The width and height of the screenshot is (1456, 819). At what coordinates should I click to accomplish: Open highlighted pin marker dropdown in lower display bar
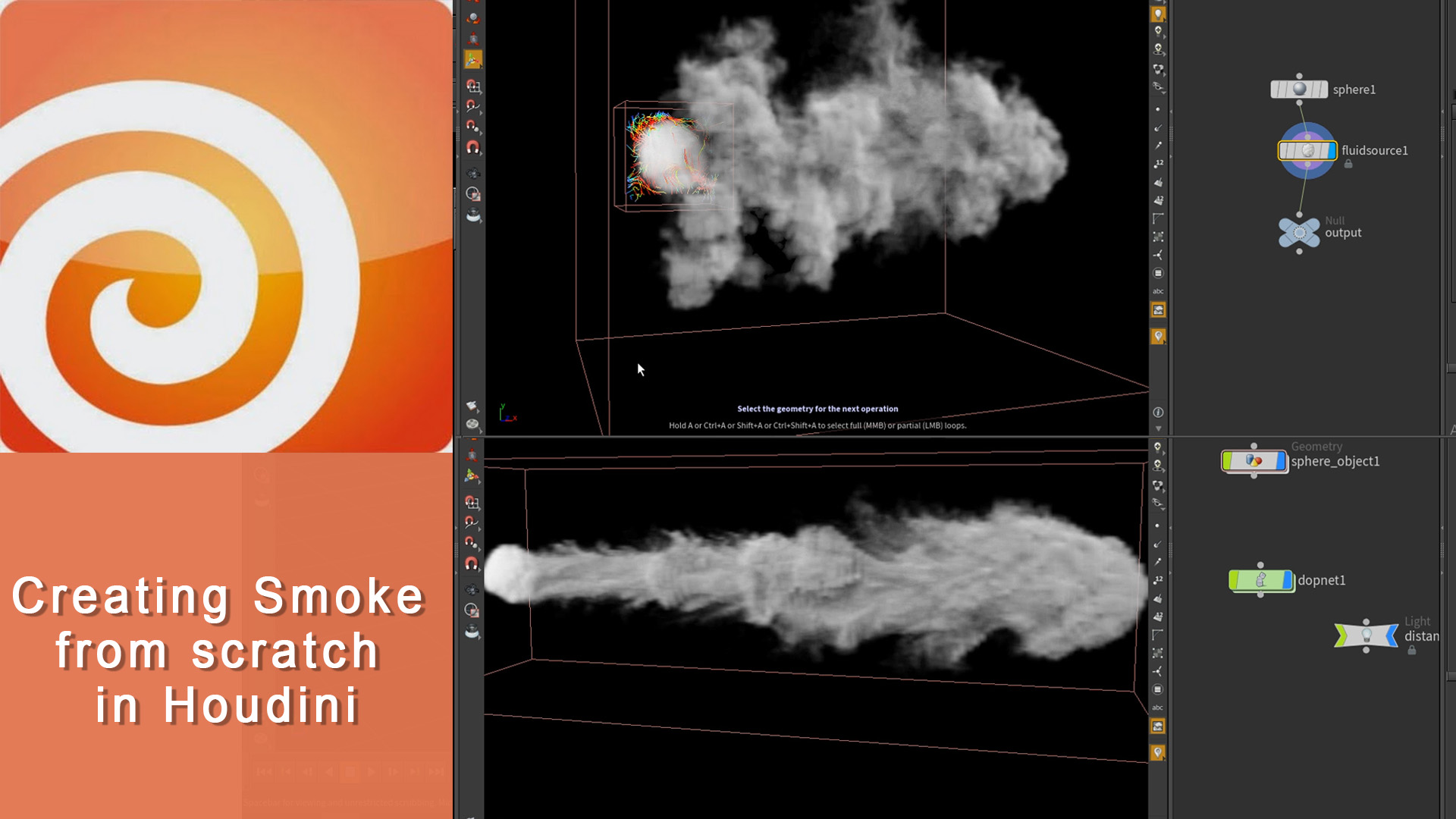(1157, 752)
